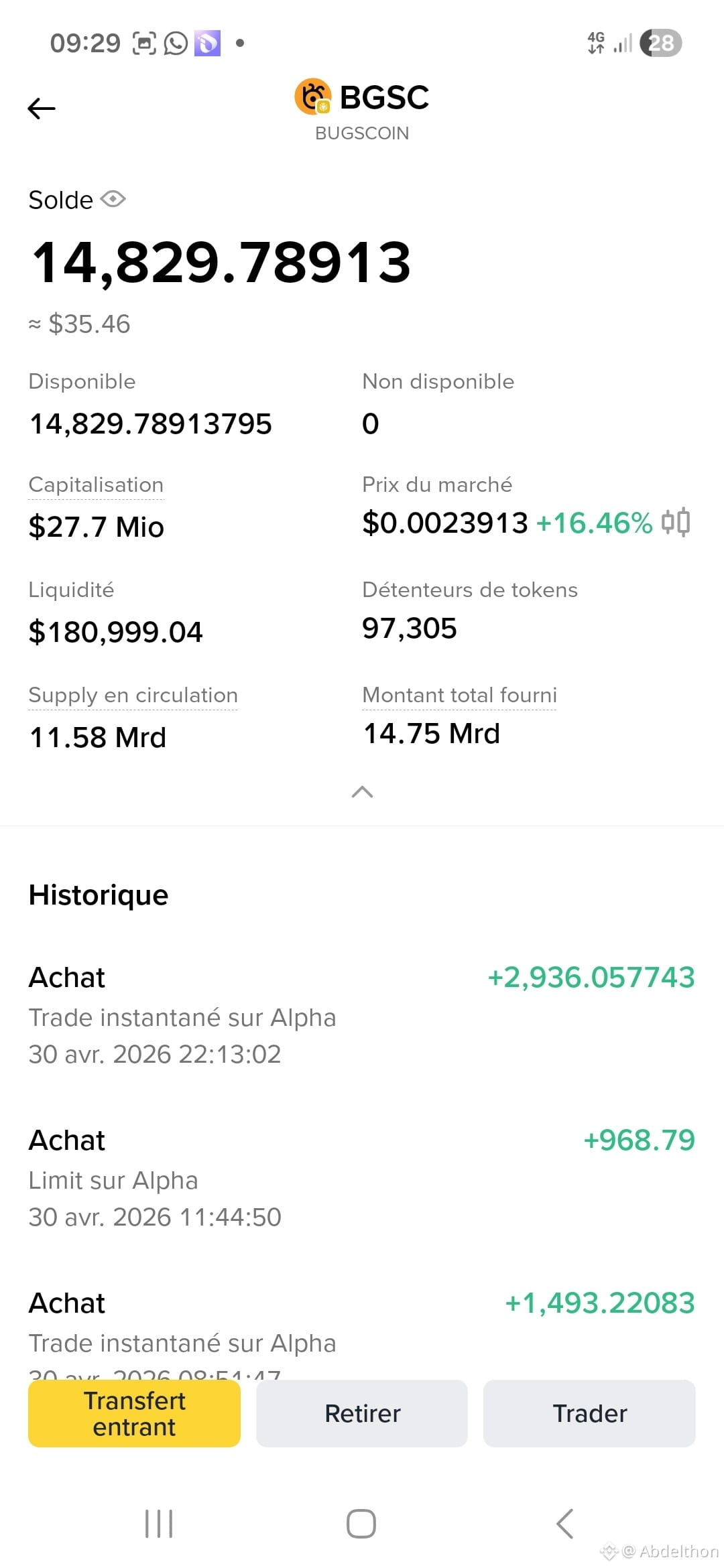This screenshot has width=724, height=1568.
Task: Open Achat of +2,936.057743 entry
Action: click(x=362, y=1015)
